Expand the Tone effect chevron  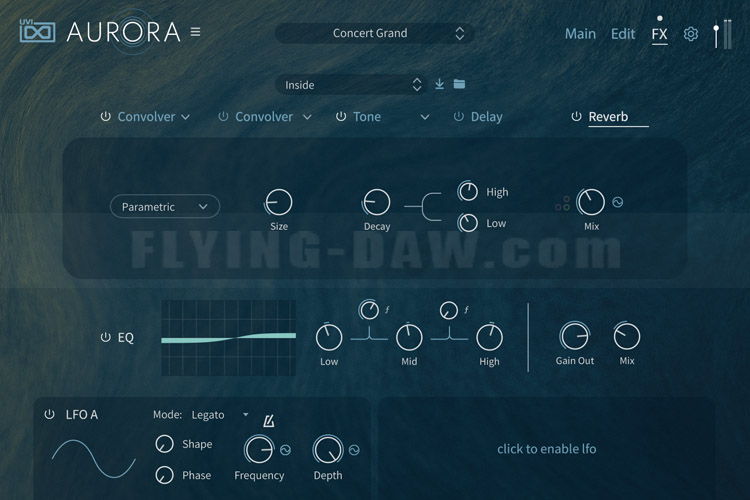click(x=425, y=117)
